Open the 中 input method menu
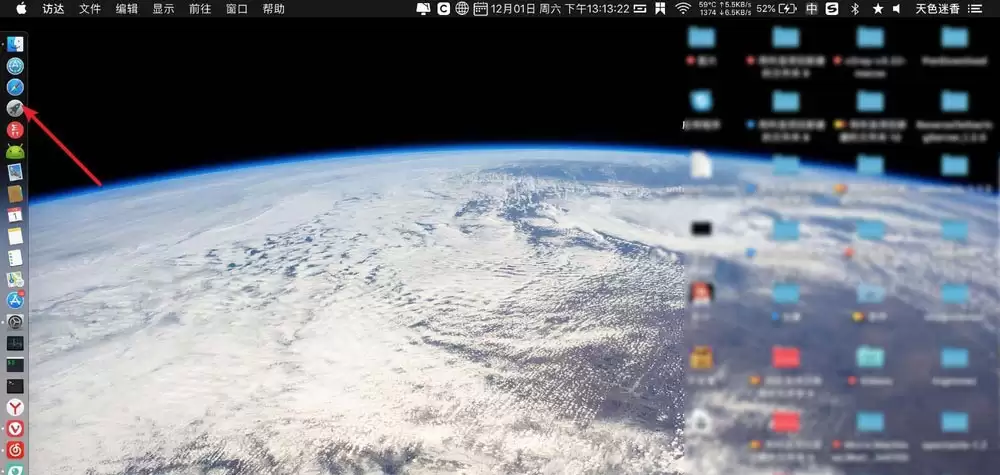Screen dimensions: 1000x475 (811, 8)
